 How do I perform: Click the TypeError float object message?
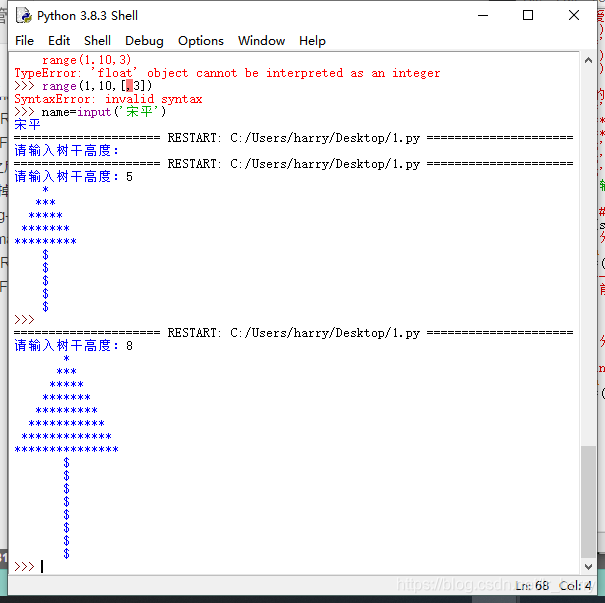tap(227, 73)
